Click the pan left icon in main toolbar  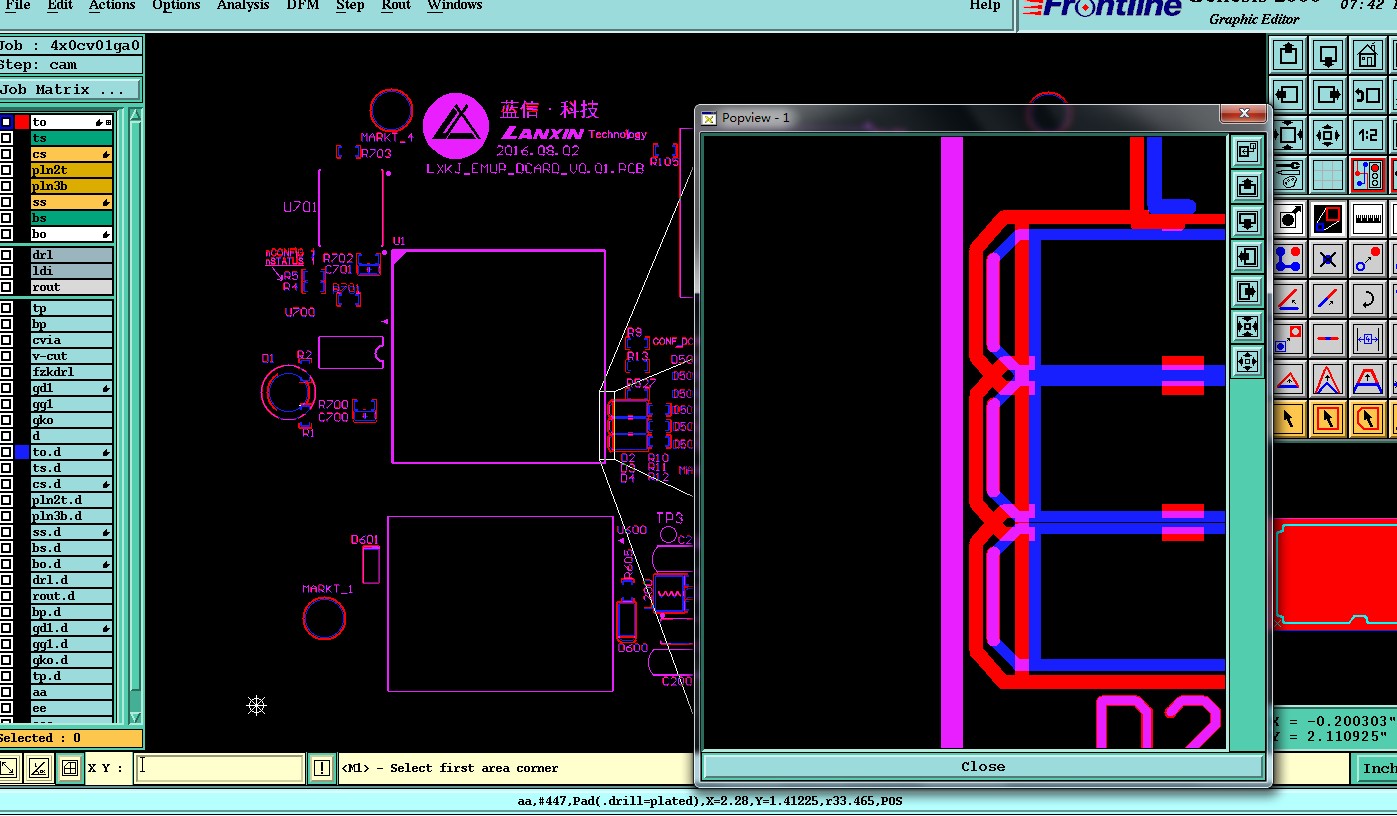point(1289,95)
